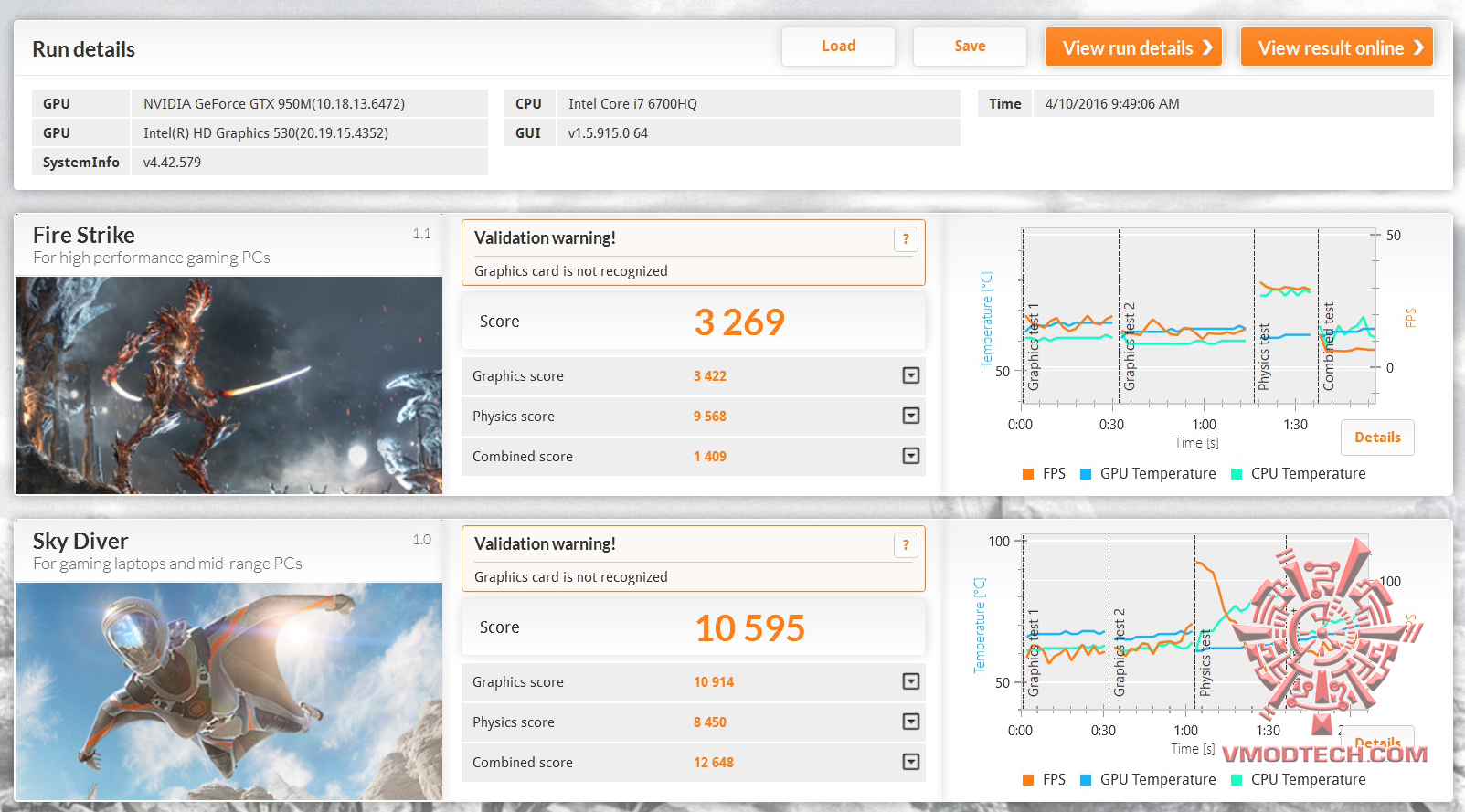This screenshot has height=812, width=1465.
Task: Open the Sky Diver validation warning help icon
Action: [x=905, y=545]
